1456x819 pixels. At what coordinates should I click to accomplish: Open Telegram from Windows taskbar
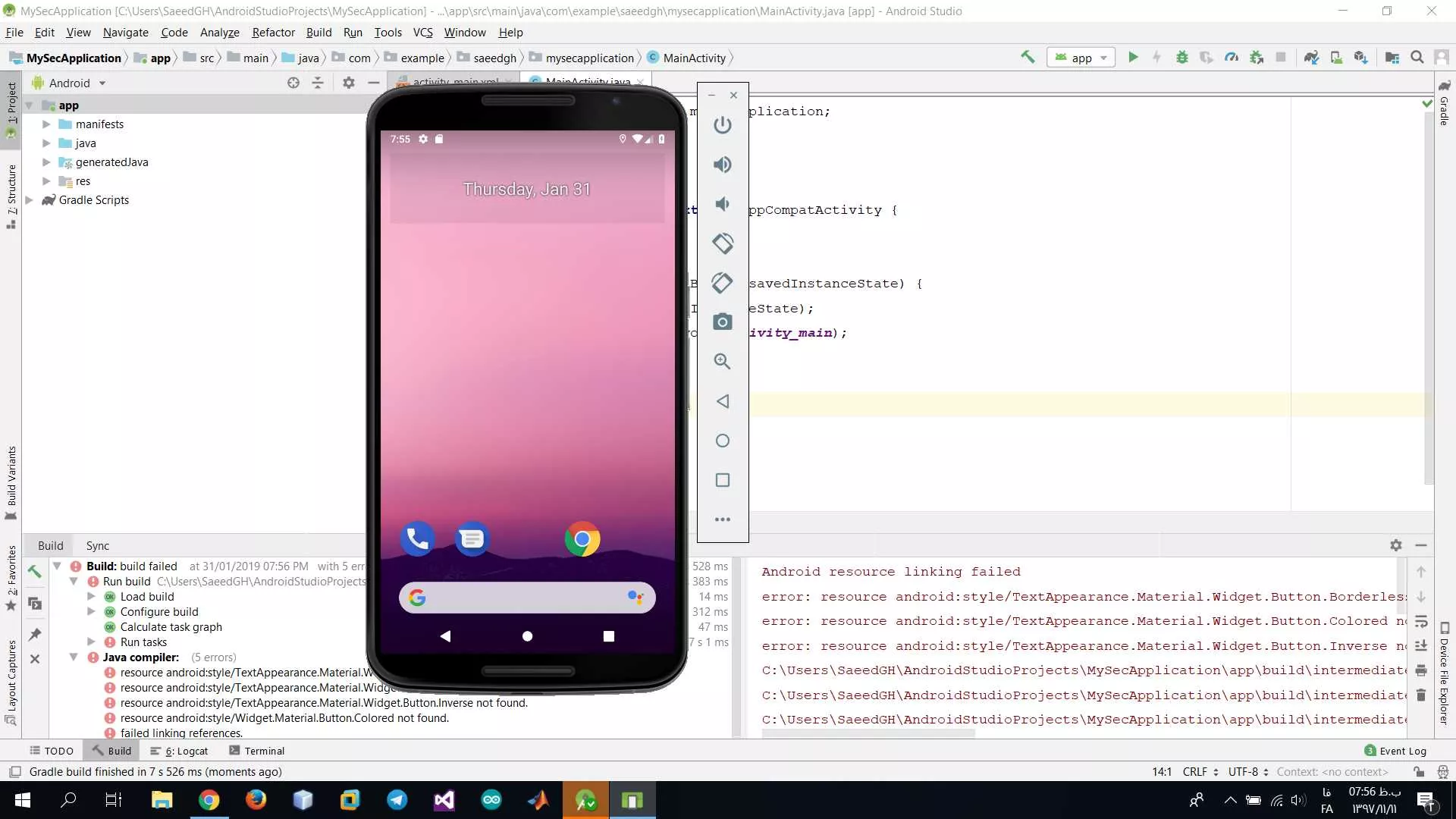(x=397, y=800)
